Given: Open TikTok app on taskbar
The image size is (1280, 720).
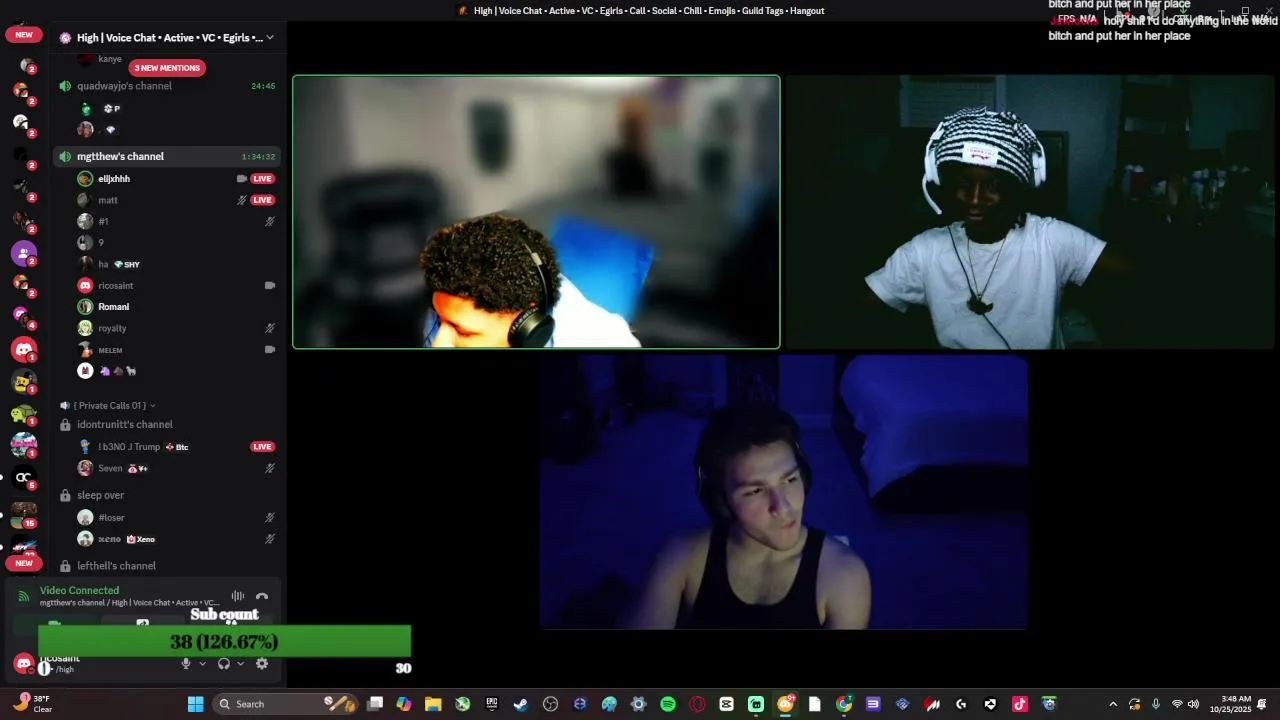Looking at the screenshot, I should [1020, 704].
